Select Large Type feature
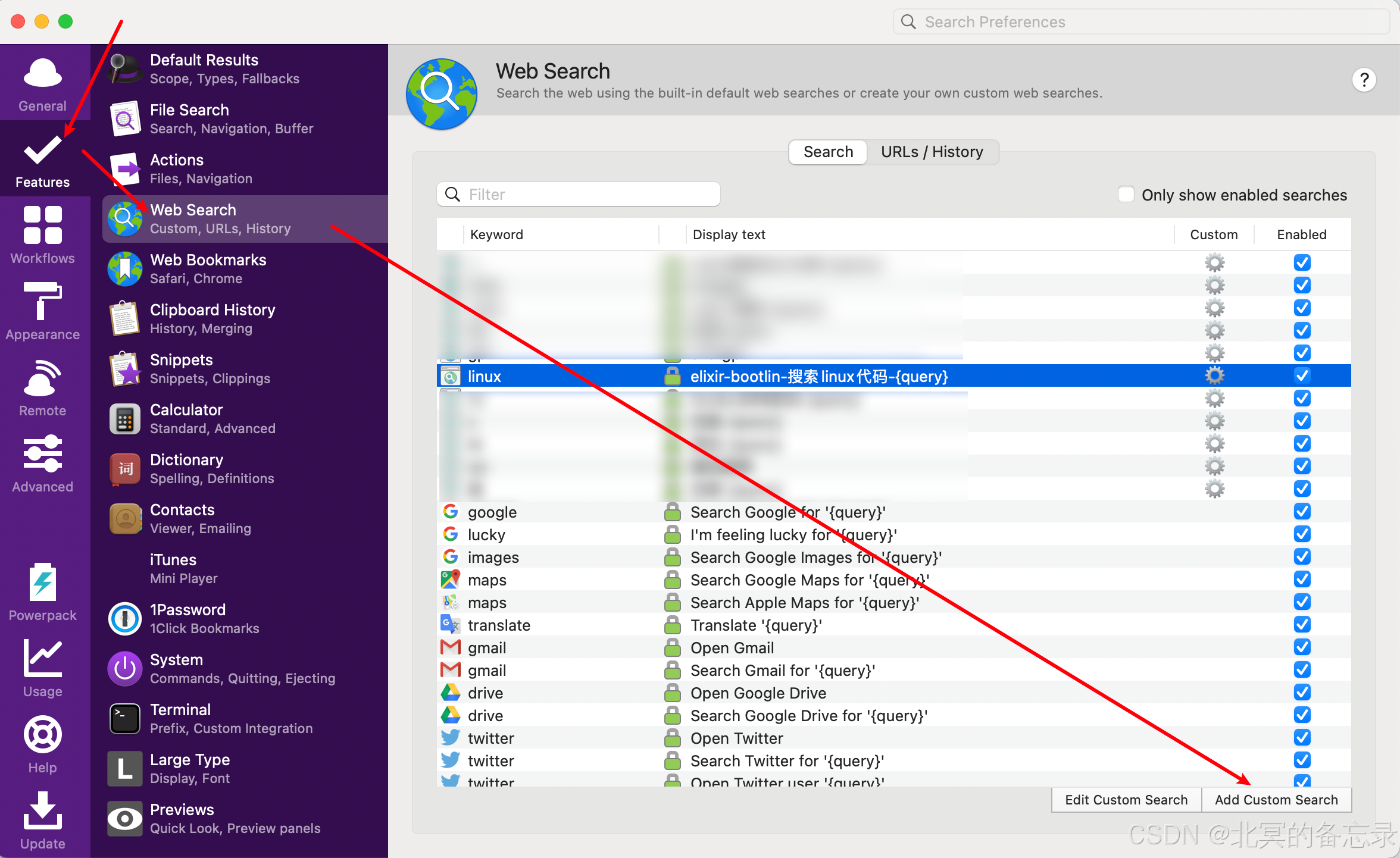Screen dimensions: 1400x858 [x=245, y=769]
